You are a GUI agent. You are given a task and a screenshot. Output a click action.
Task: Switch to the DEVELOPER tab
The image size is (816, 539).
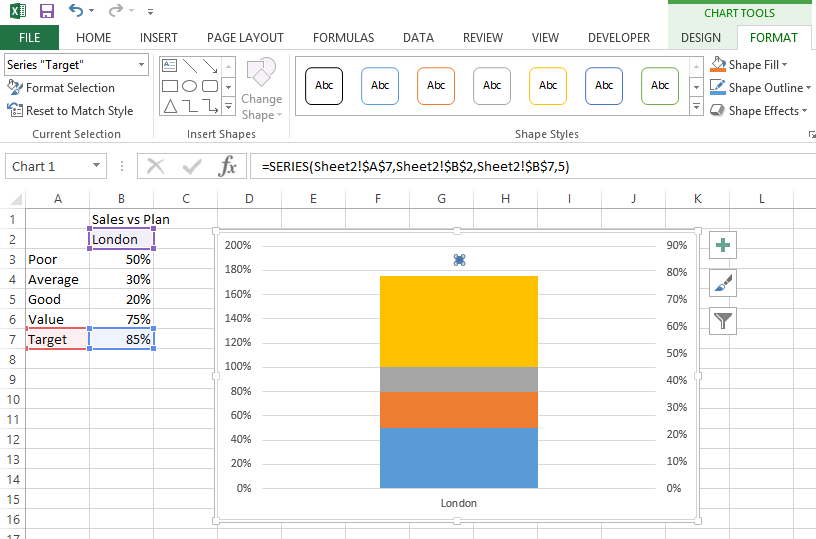[619, 37]
